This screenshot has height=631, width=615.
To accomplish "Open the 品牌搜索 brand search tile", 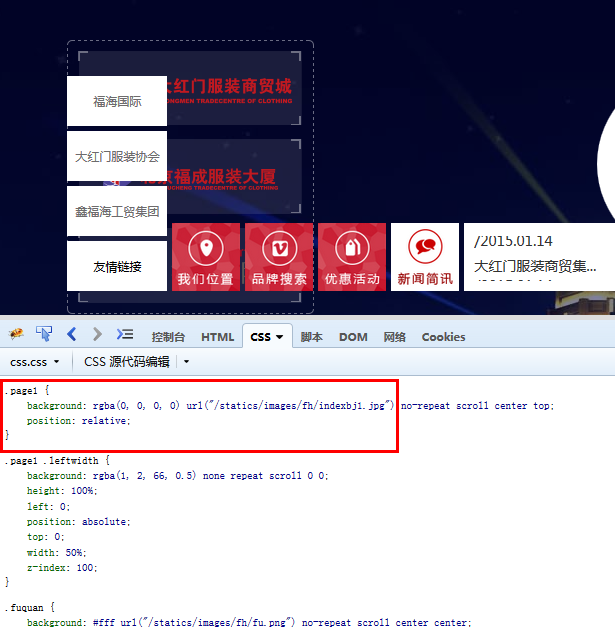I will click(279, 257).
